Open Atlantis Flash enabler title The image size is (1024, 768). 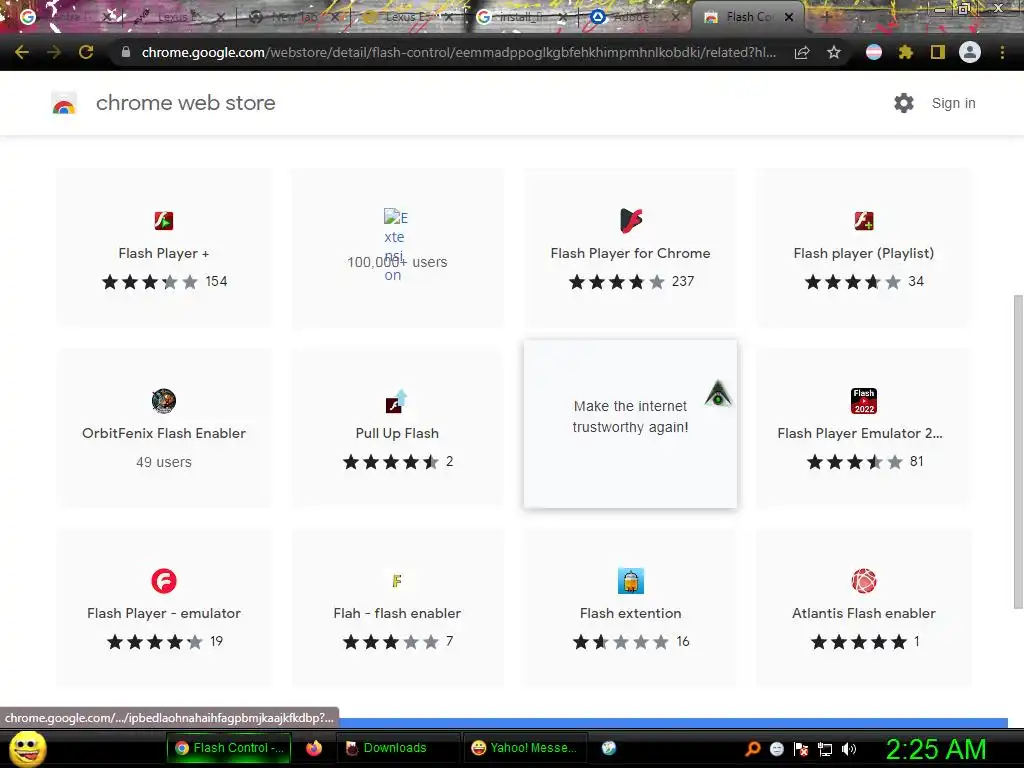point(864,613)
